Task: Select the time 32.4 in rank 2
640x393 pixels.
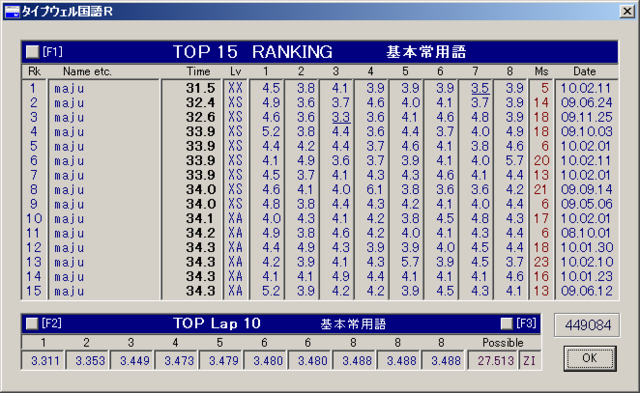Action: [x=200, y=102]
